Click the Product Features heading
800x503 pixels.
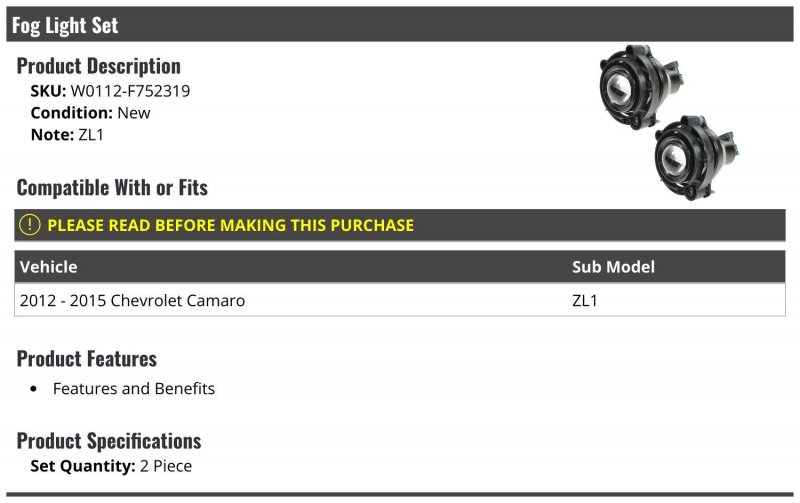point(87,359)
